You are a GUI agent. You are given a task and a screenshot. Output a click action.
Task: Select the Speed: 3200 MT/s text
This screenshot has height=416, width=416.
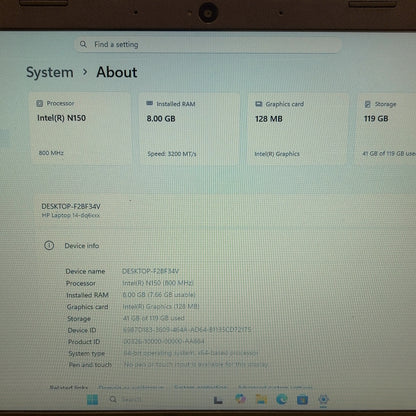[172, 154]
